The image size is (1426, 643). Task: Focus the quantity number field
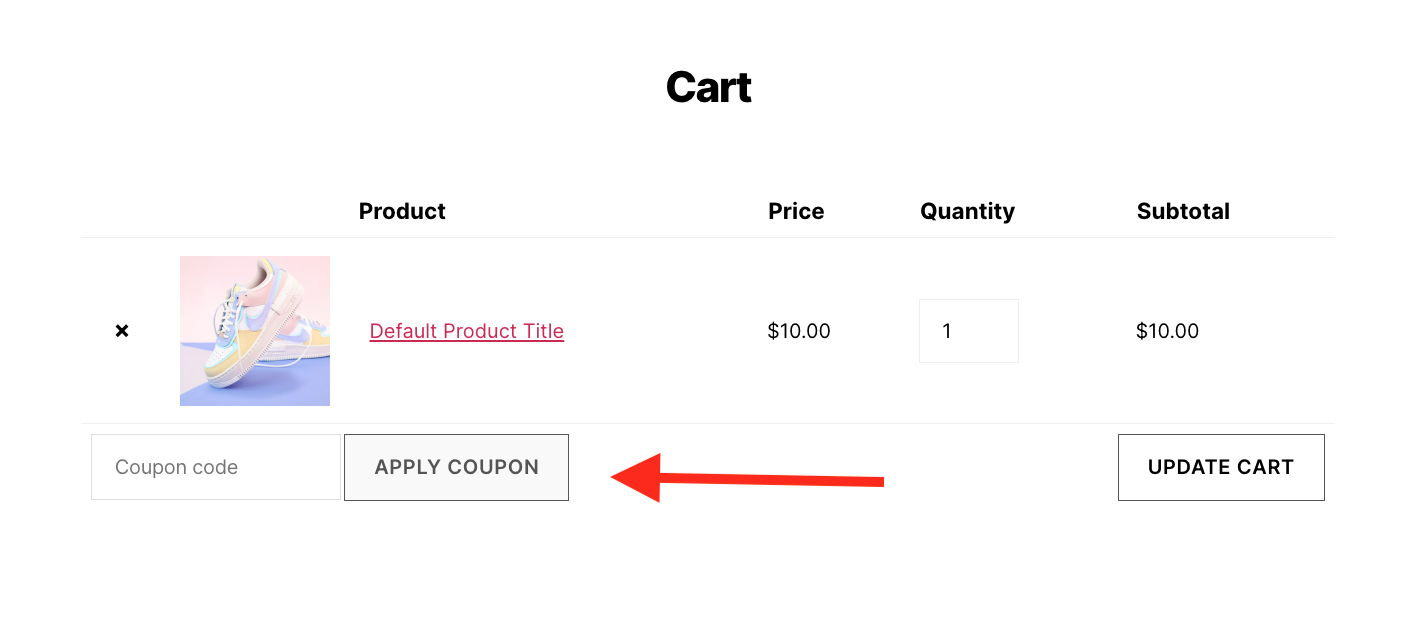(968, 331)
